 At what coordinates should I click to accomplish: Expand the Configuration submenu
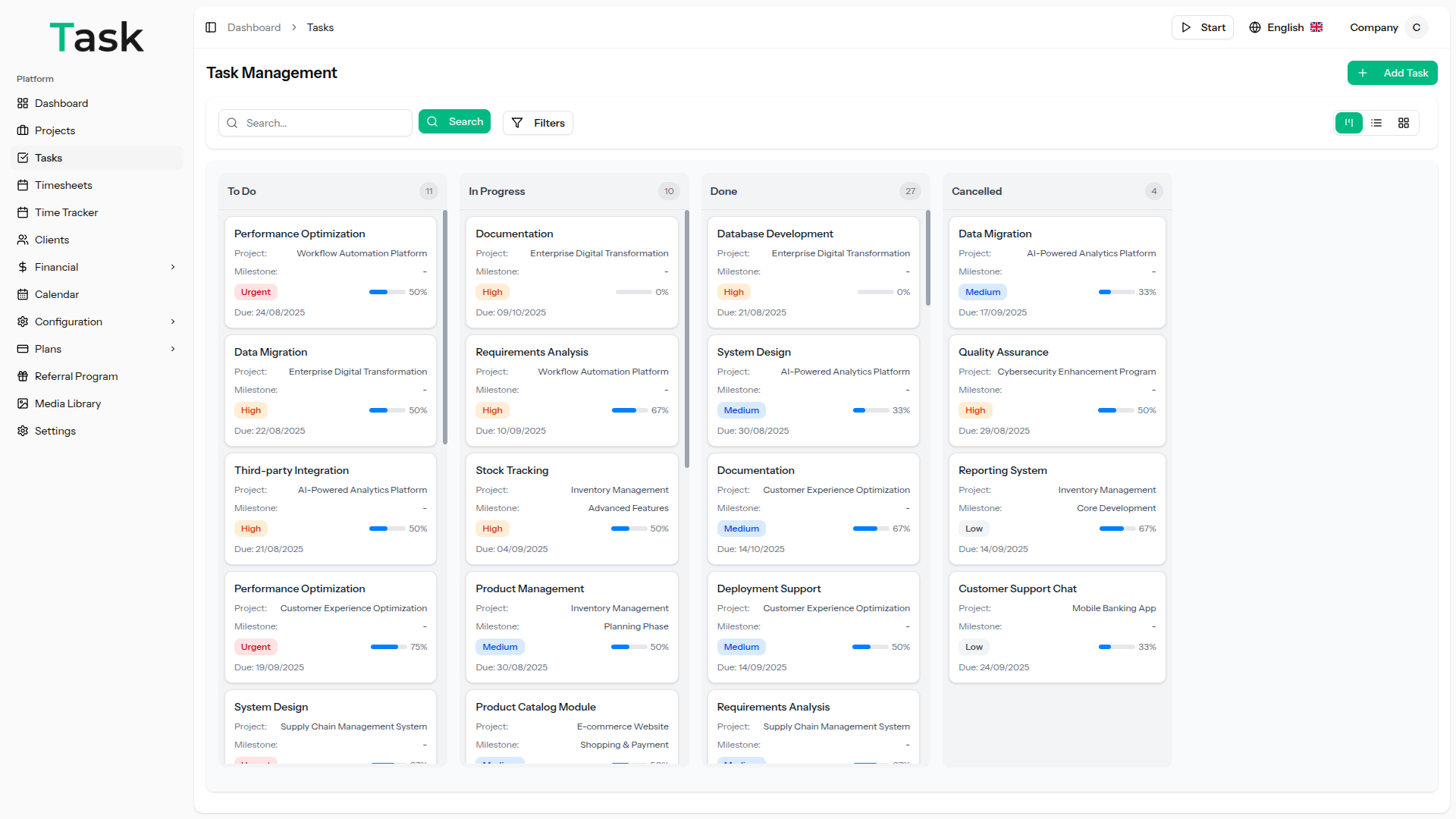click(173, 322)
